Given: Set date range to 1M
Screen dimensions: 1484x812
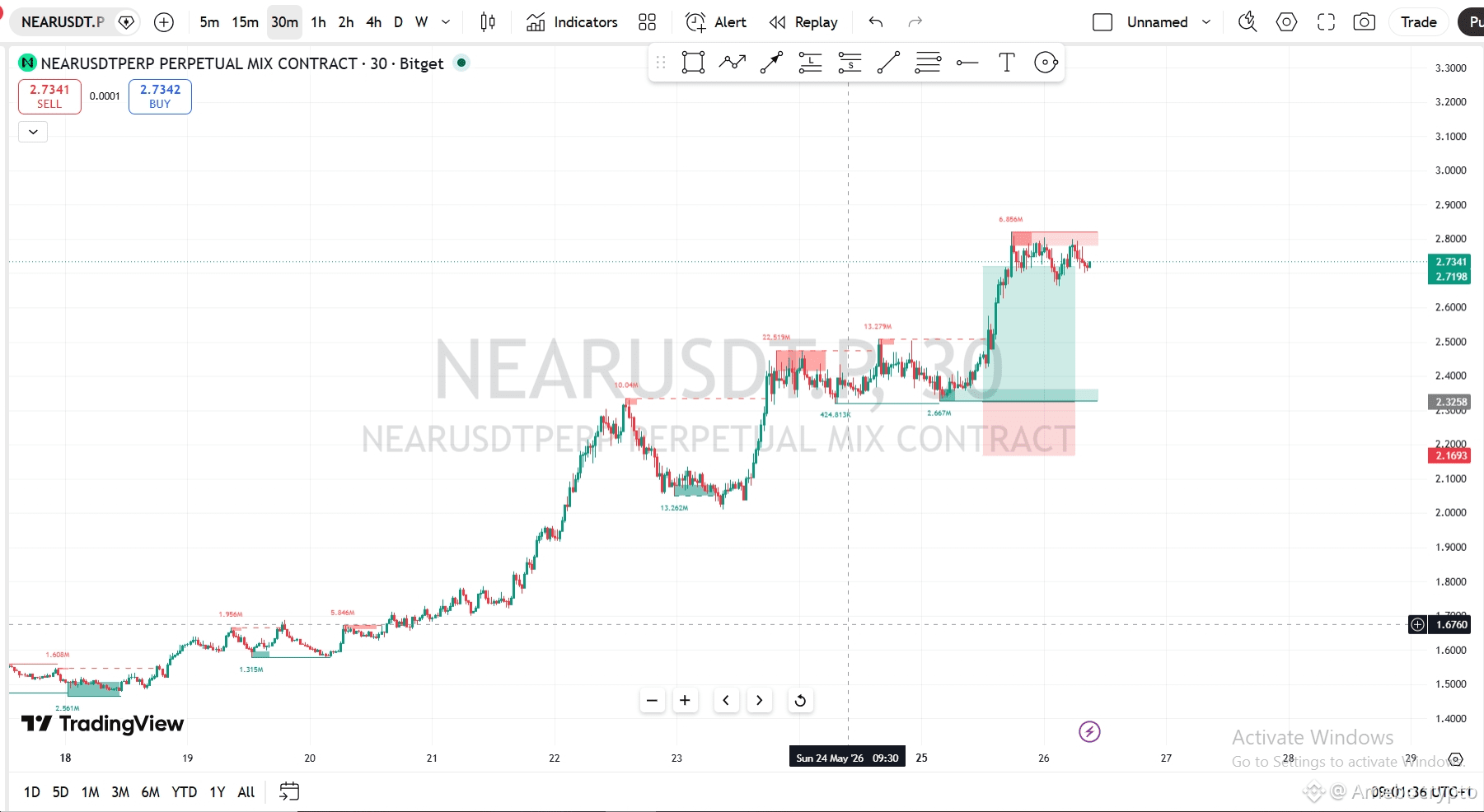Looking at the screenshot, I should click(x=90, y=792).
